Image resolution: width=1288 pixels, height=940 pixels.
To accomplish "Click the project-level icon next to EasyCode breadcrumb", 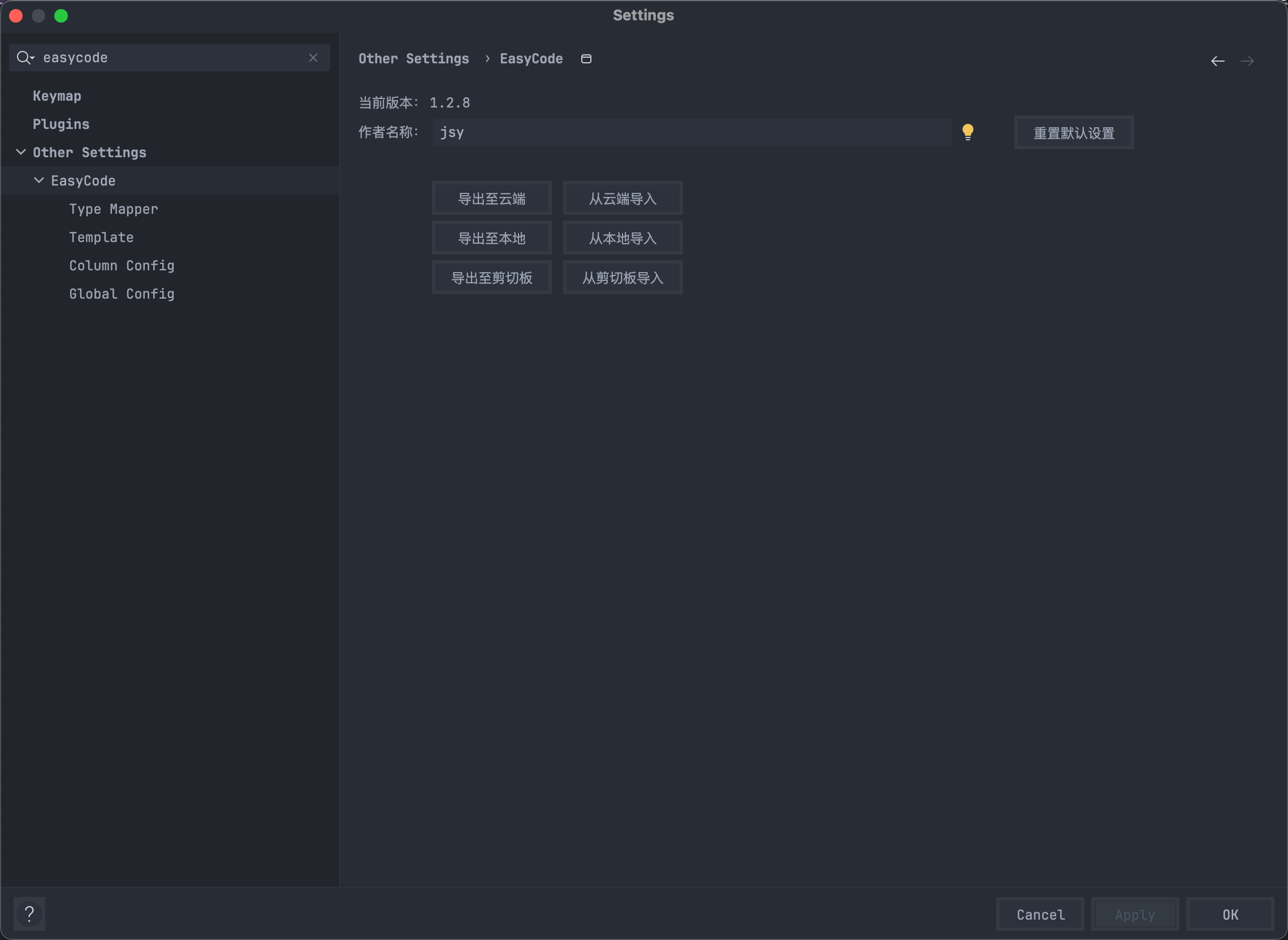I will click(x=586, y=59).
